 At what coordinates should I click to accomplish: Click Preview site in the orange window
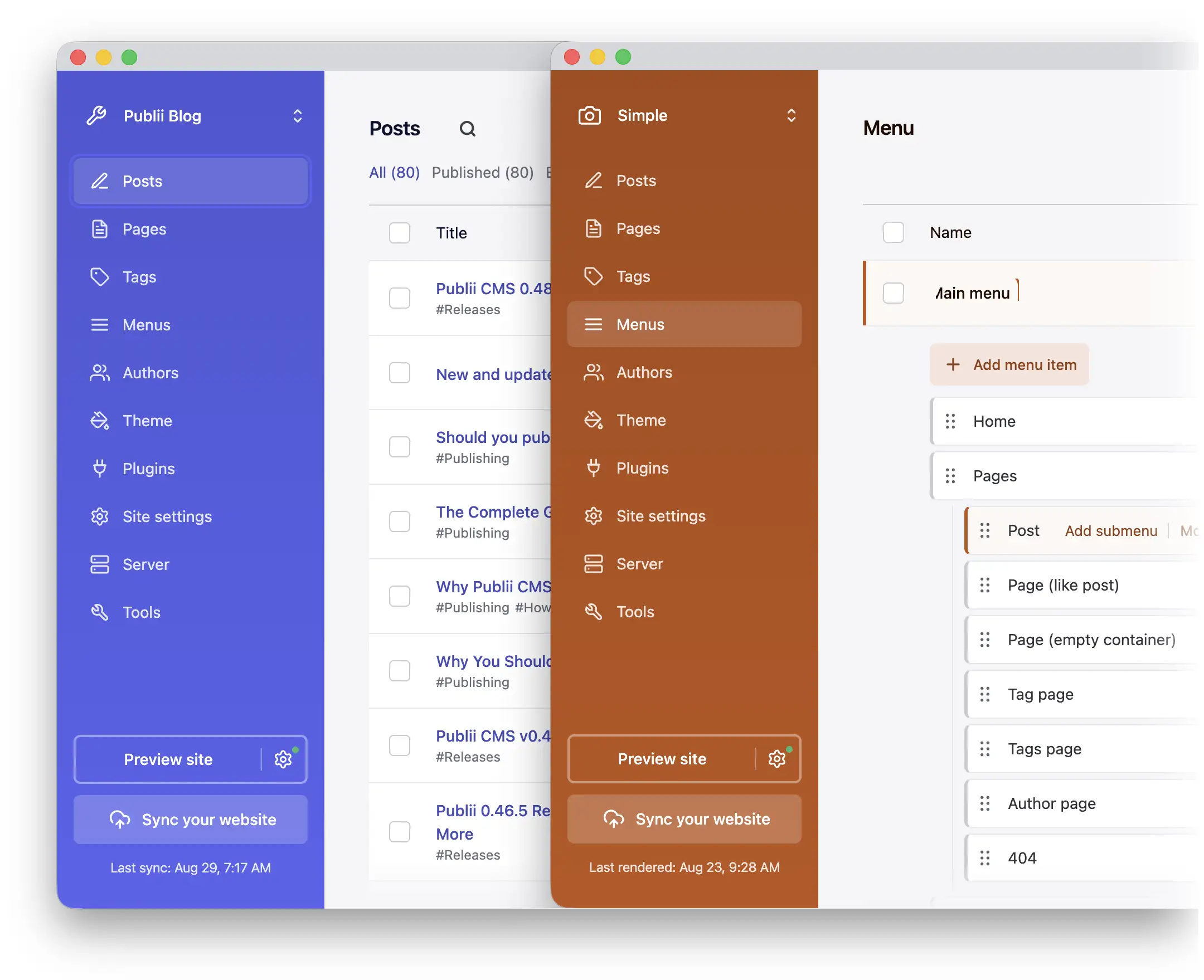661,759
